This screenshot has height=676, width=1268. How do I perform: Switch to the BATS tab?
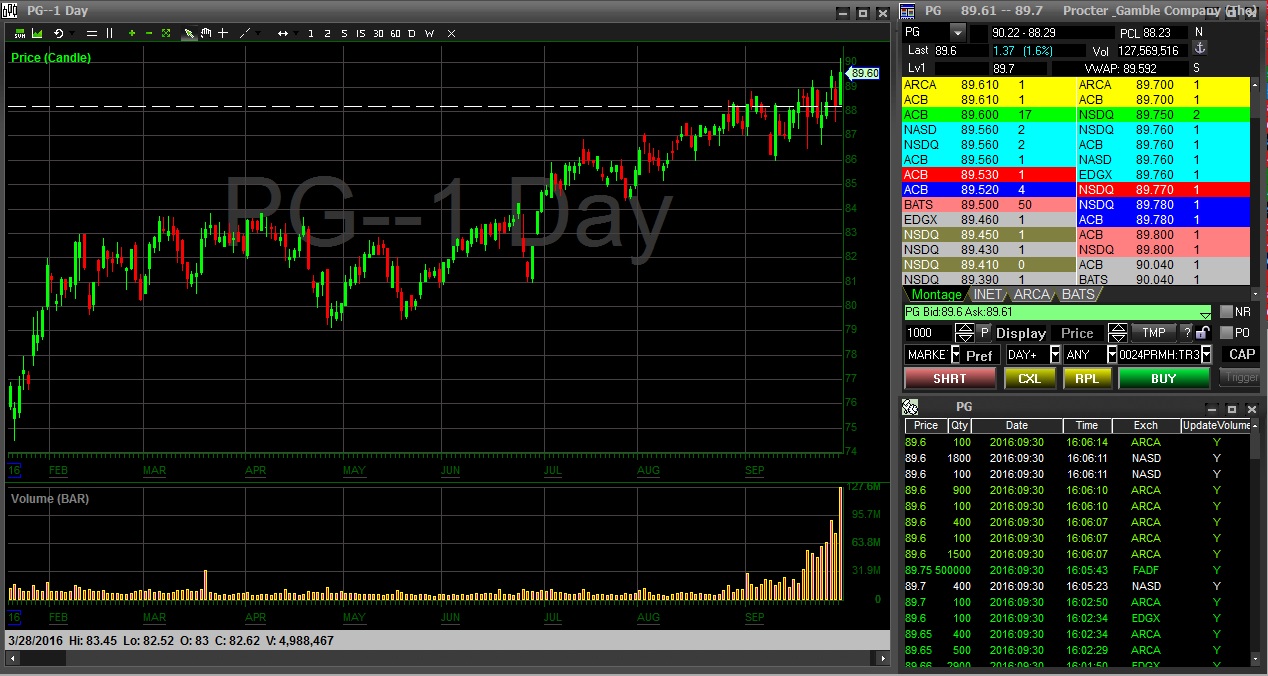point(1077,294)
